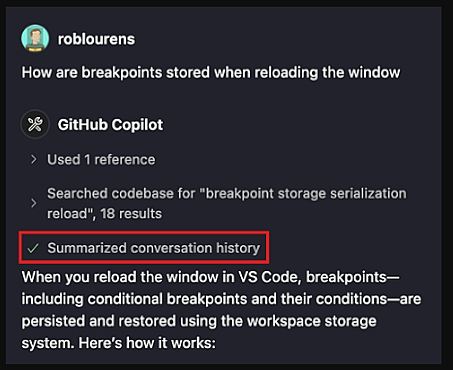
Task: Click the roblourens profile avatar
Action: point(35,38)
